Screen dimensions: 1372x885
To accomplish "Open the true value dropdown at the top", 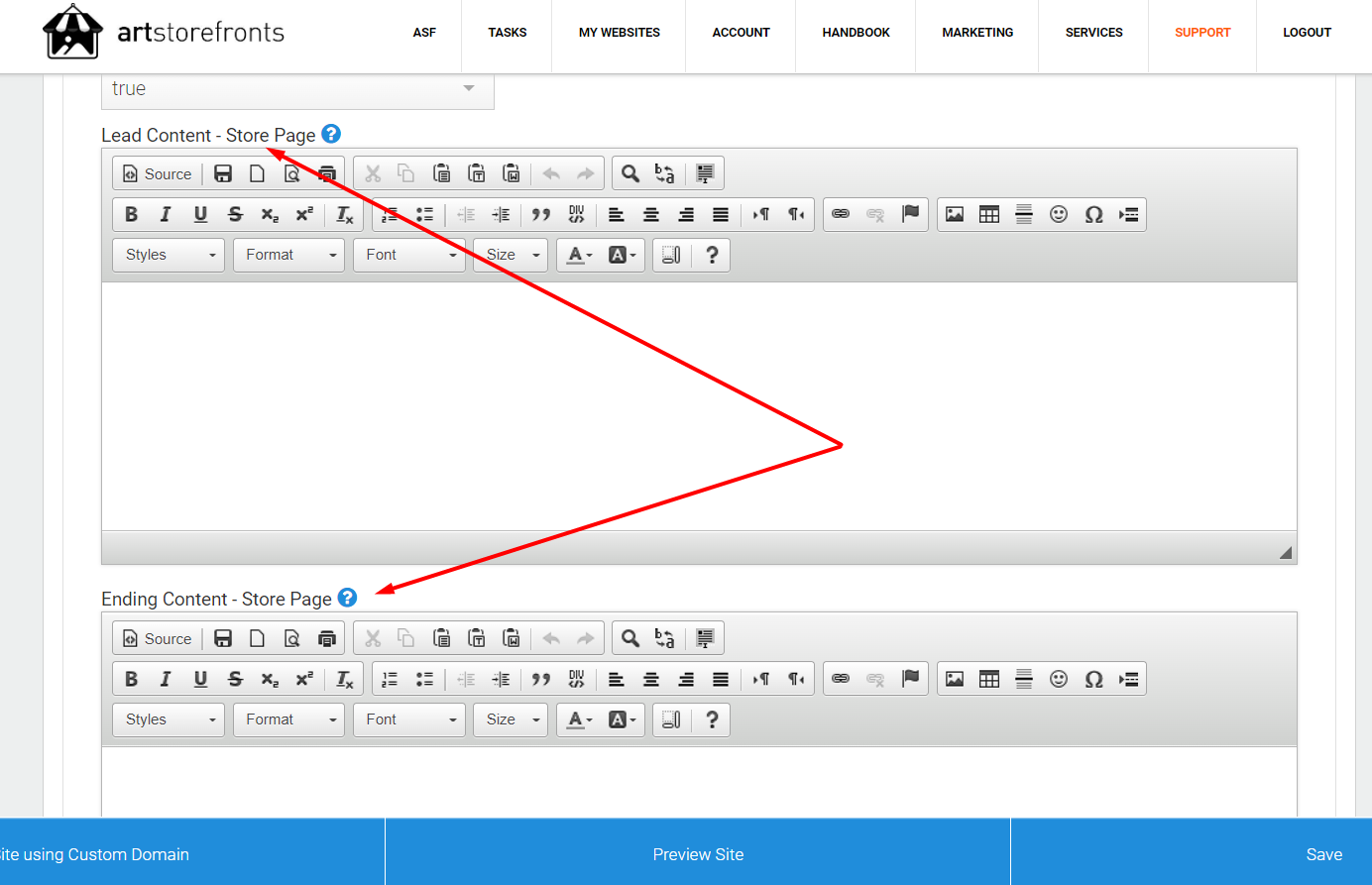I will (x=297, y=88).
